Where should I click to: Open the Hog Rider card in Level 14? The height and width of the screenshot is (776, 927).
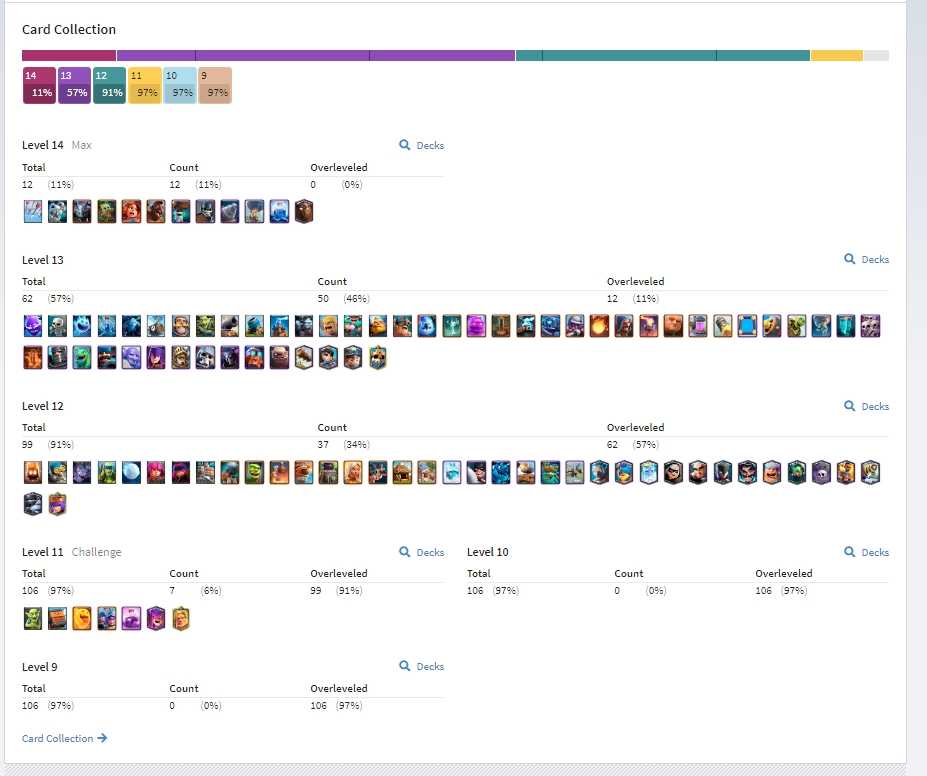pos(156,212)
